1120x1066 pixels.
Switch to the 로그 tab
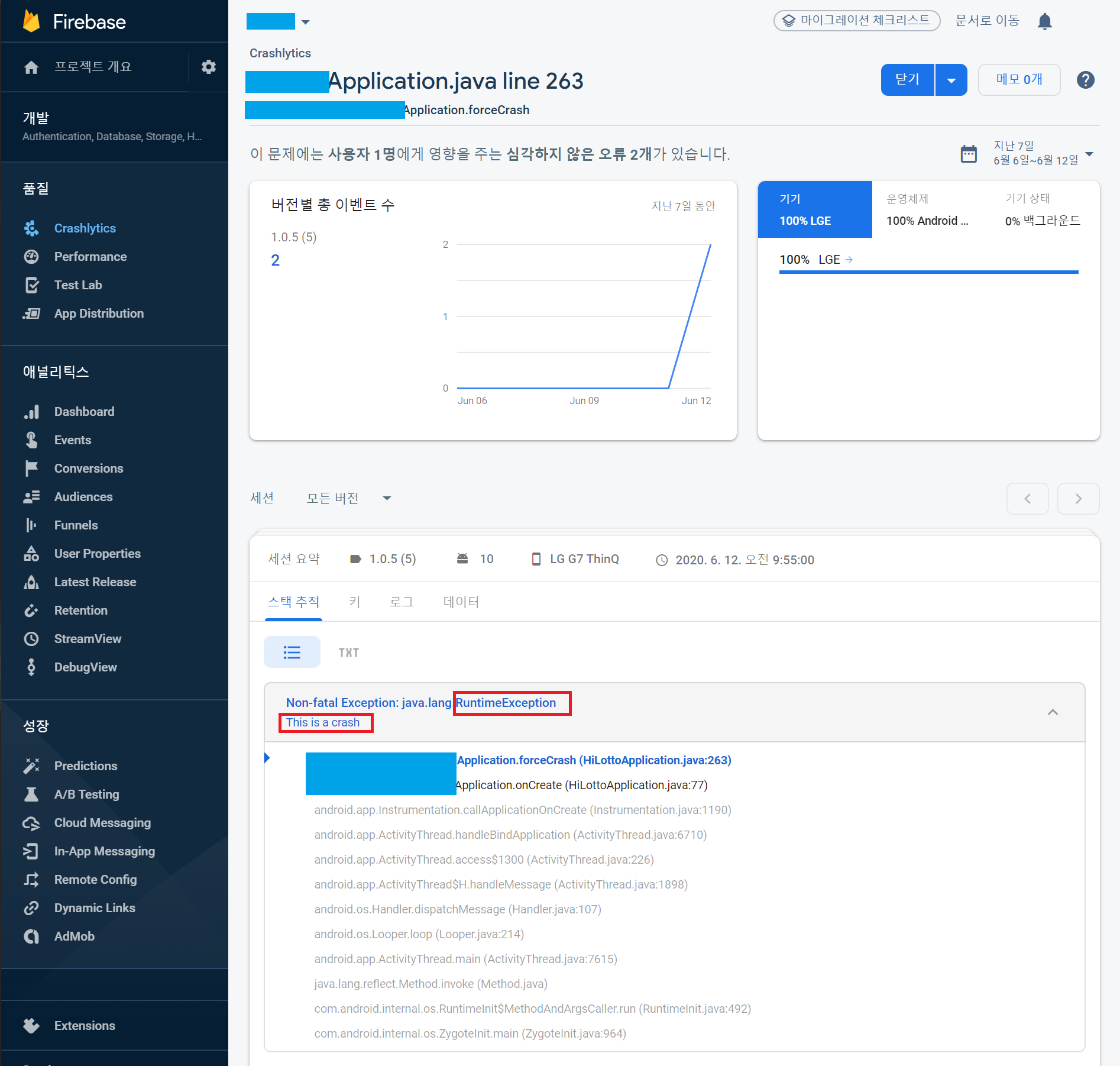[x=401, y=602]
